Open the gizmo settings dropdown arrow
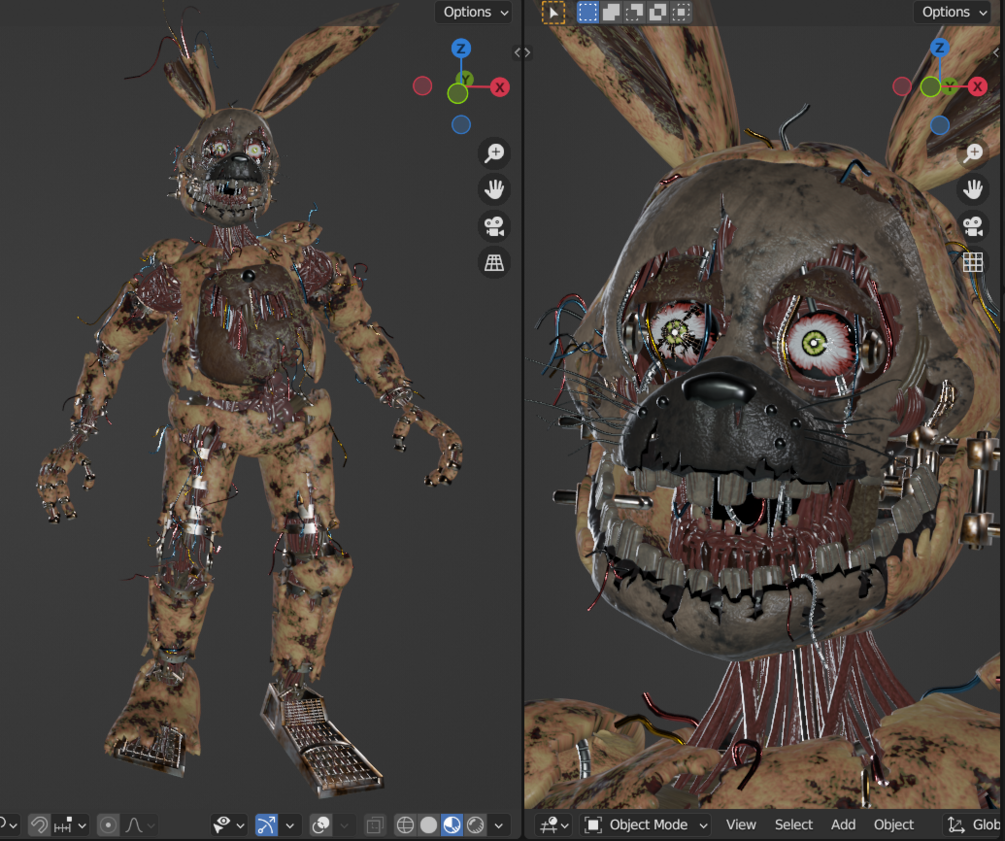The height and width of the screenshot is (841, 1005). 290,825
